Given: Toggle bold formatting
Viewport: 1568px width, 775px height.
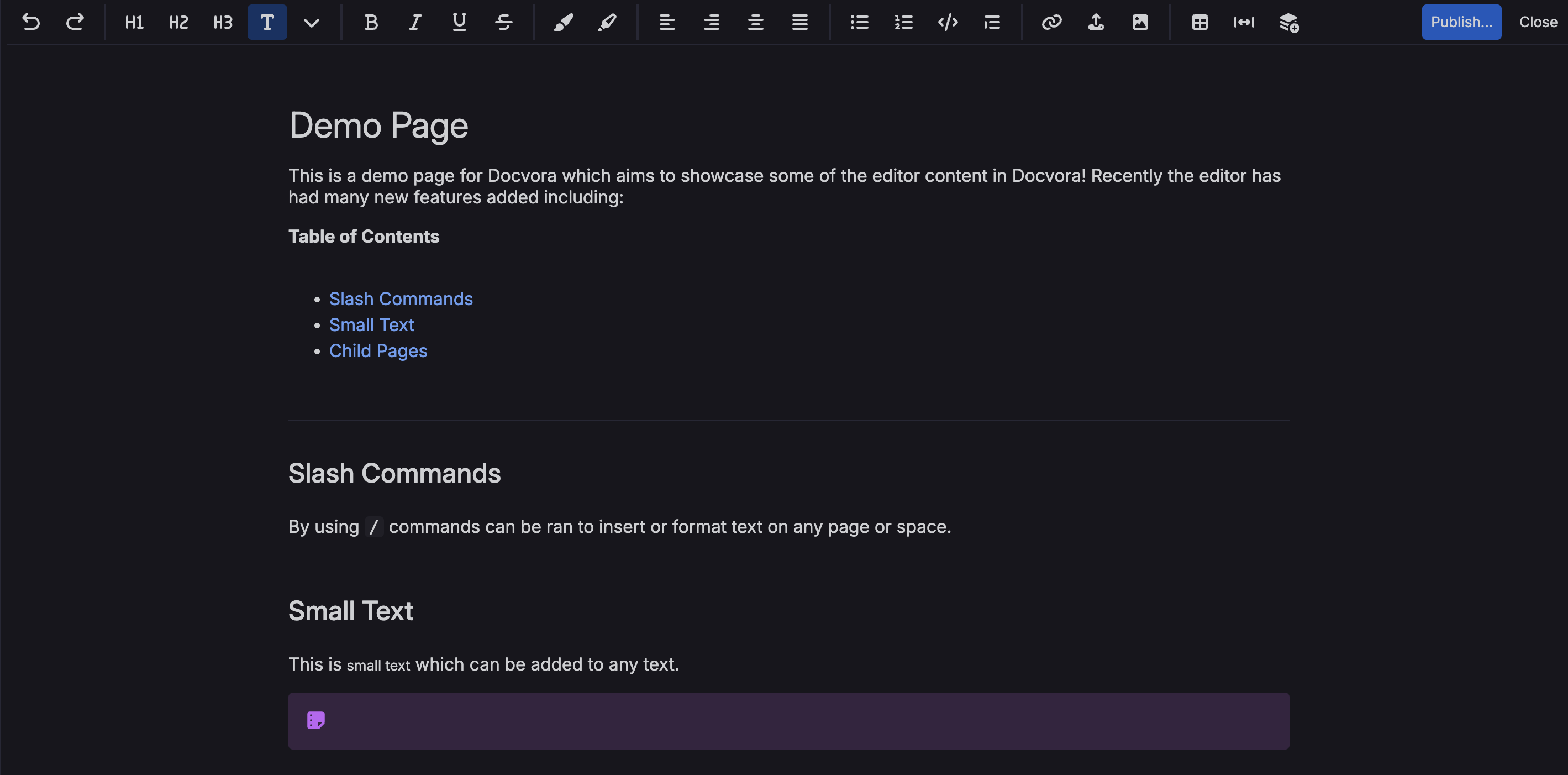Looking at the screenshot, I should click(371, 23).
